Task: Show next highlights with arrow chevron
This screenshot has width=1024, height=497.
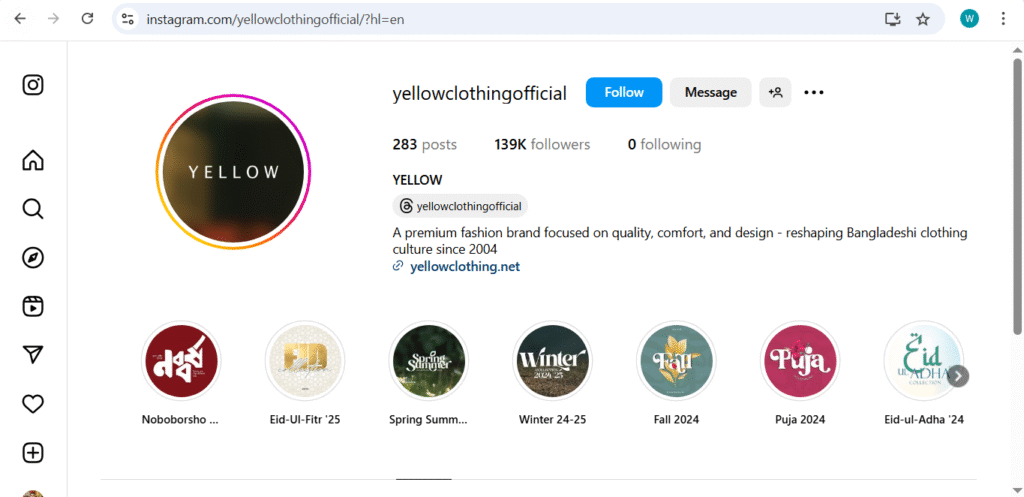Action: 958,376
